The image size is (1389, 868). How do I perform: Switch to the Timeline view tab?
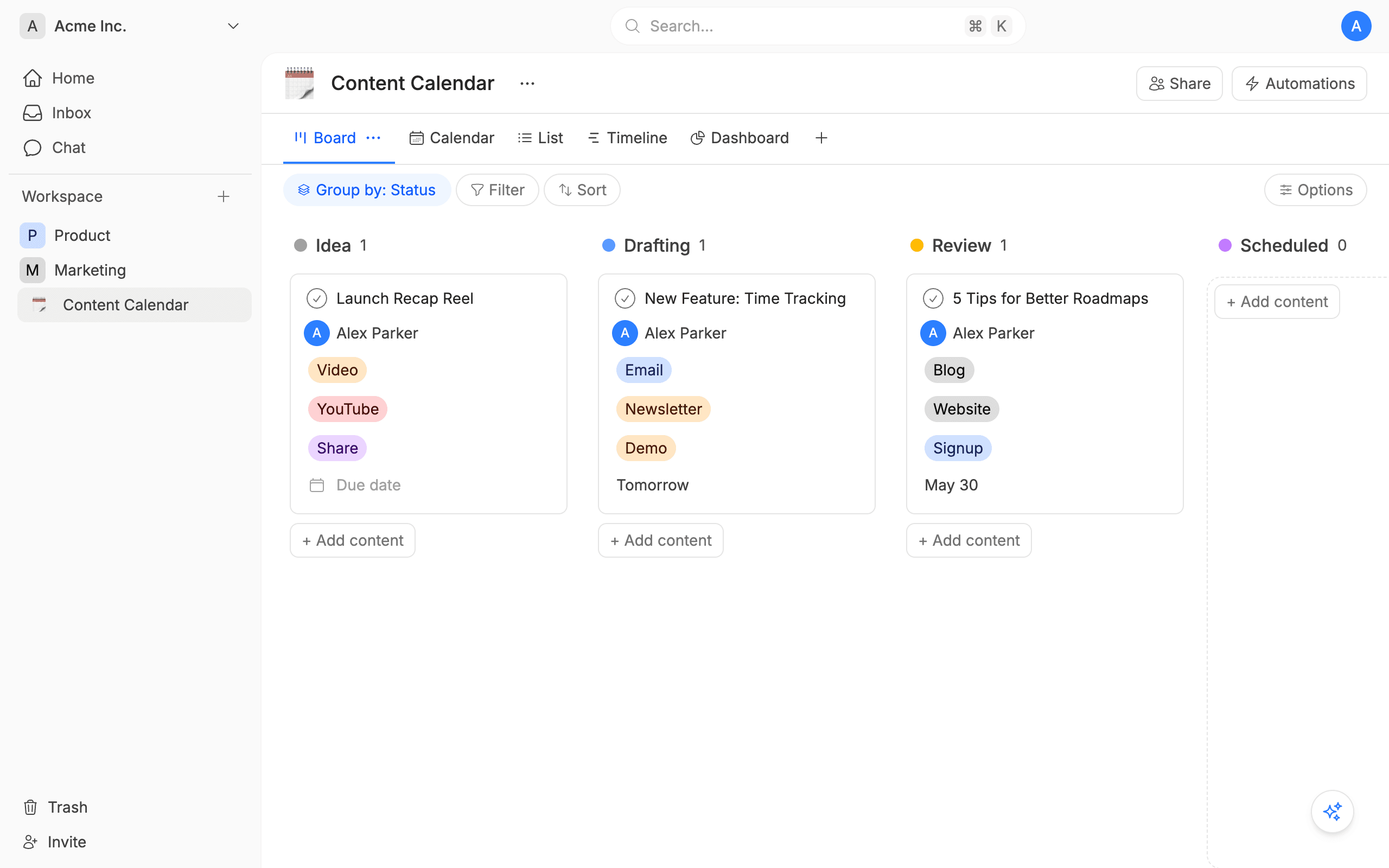pyautogui.click(x=627, y=138)
